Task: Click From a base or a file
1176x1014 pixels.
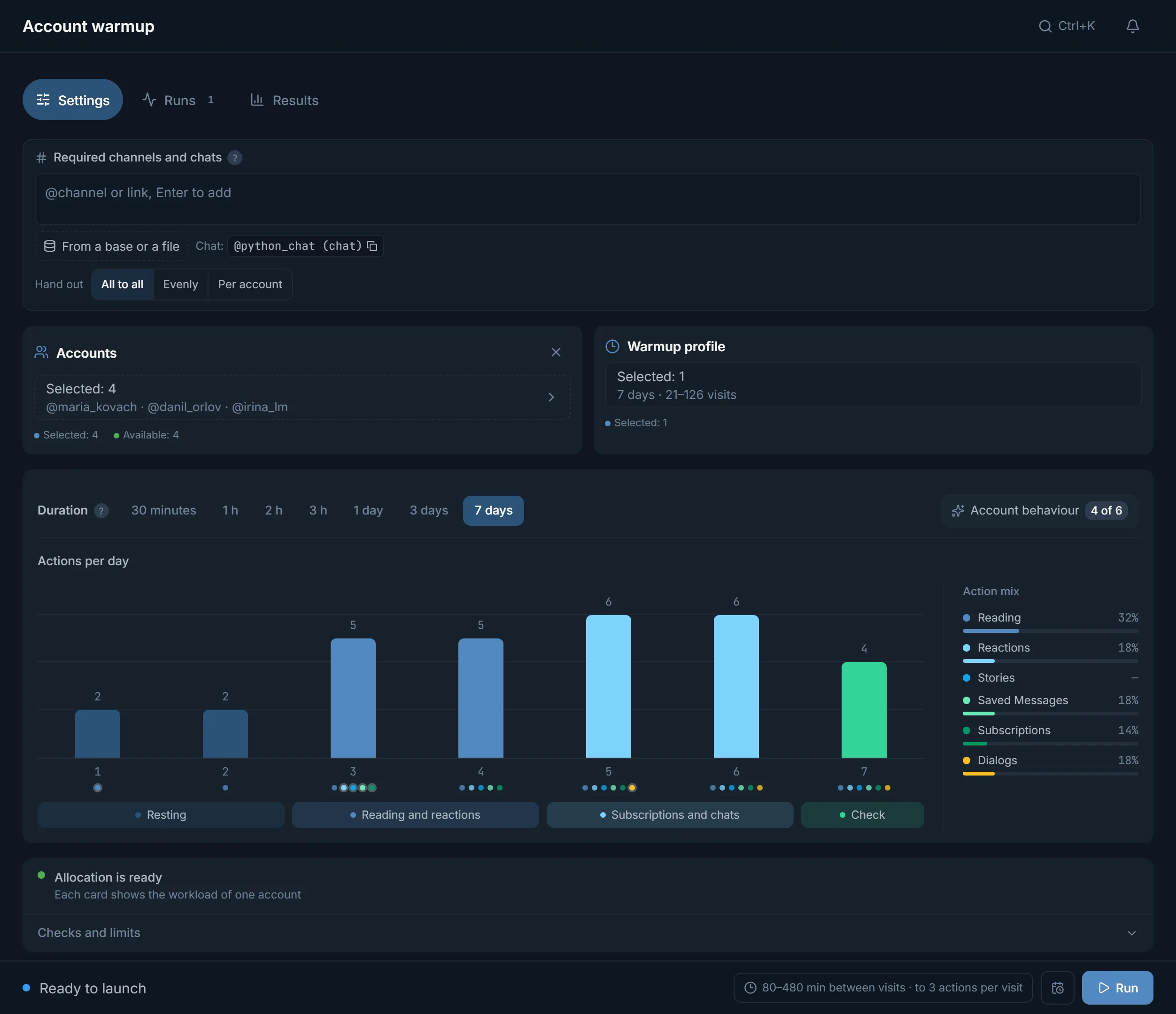Action: [111, 246]
